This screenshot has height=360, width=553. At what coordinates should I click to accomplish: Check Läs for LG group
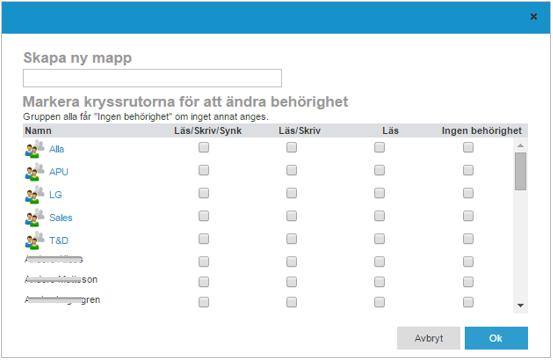(x=379, y=193)
